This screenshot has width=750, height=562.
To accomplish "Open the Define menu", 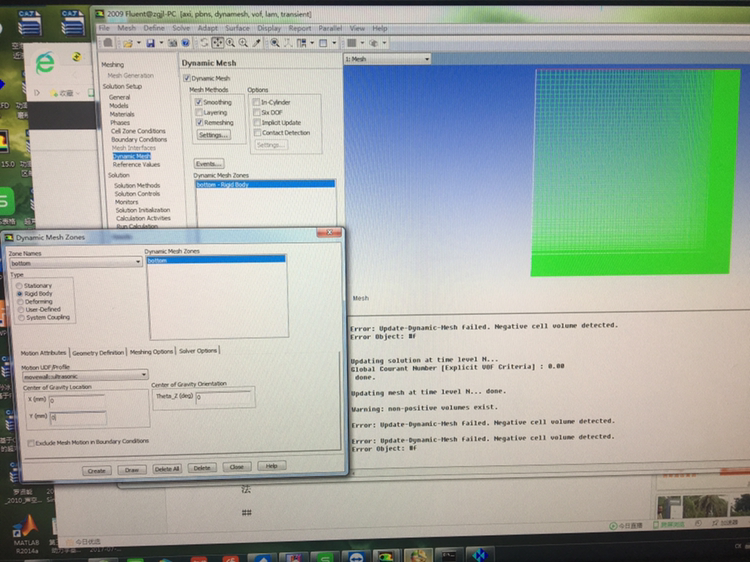I will pos(154,28).
